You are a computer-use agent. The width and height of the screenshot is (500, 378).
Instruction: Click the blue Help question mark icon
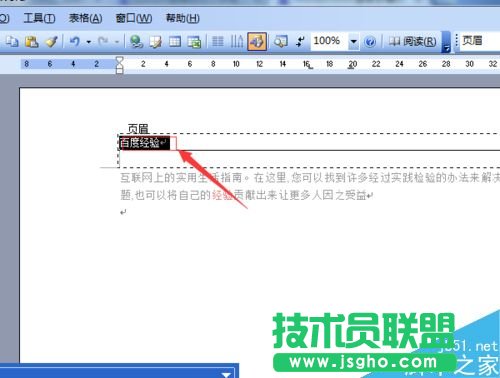coord(370,42)
